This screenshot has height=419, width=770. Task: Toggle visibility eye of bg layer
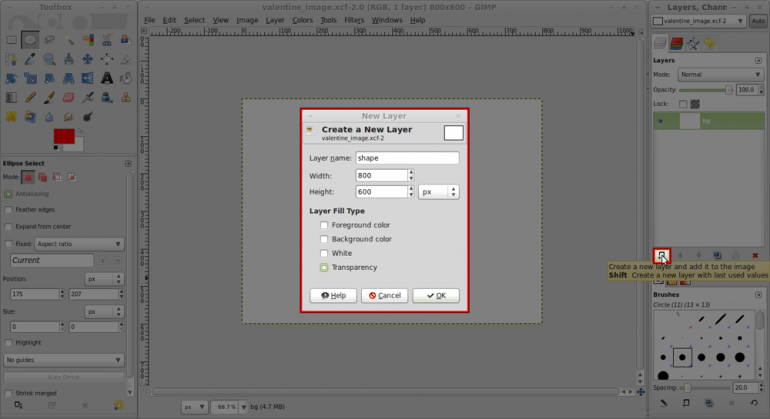click(x=660, y=121)
